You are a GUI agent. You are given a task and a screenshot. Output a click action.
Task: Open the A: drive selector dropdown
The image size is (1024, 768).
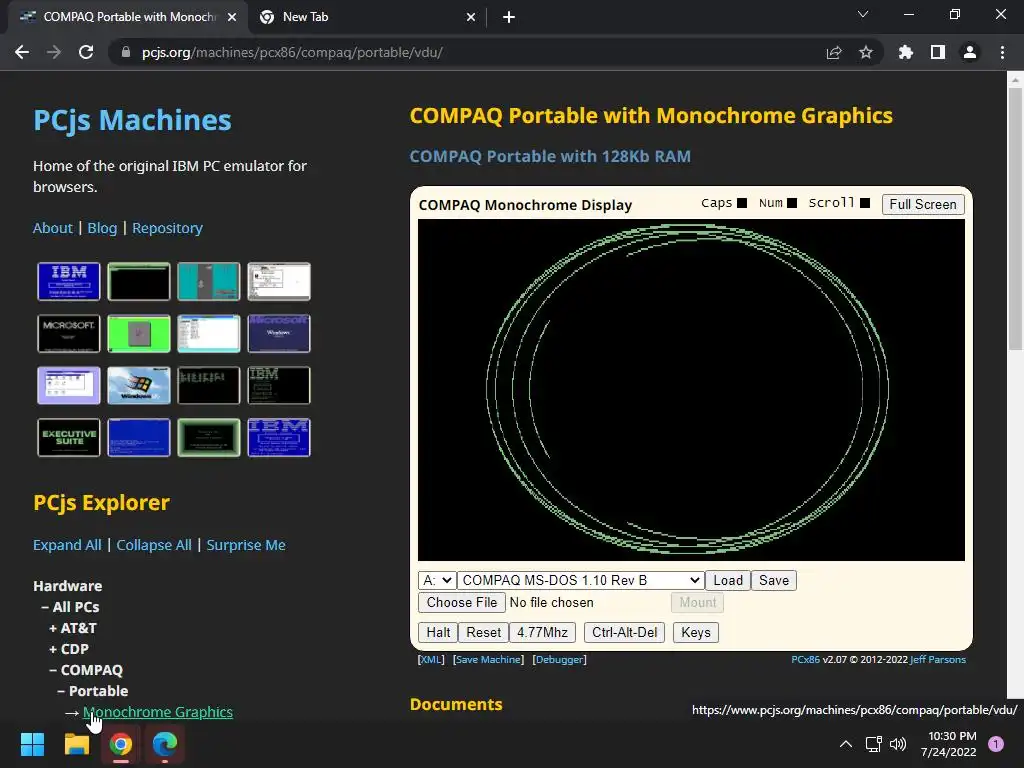437,581
